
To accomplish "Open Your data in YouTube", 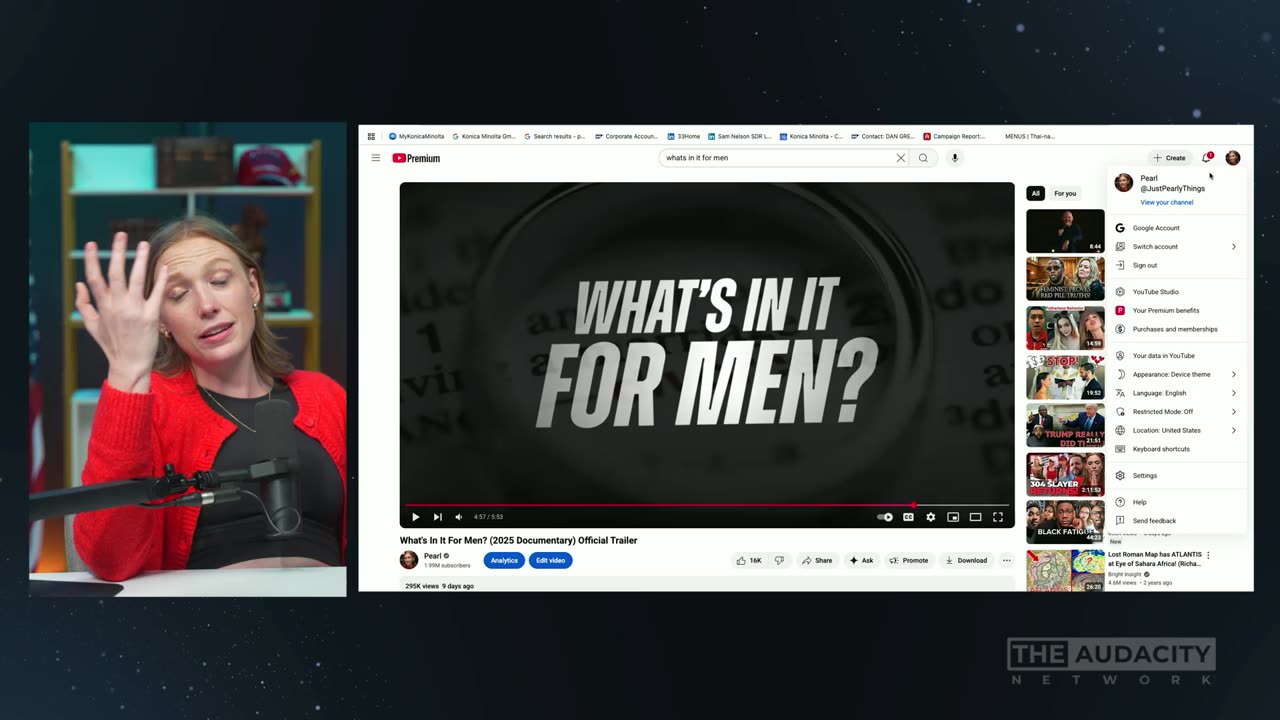I will click(1178, 355).
